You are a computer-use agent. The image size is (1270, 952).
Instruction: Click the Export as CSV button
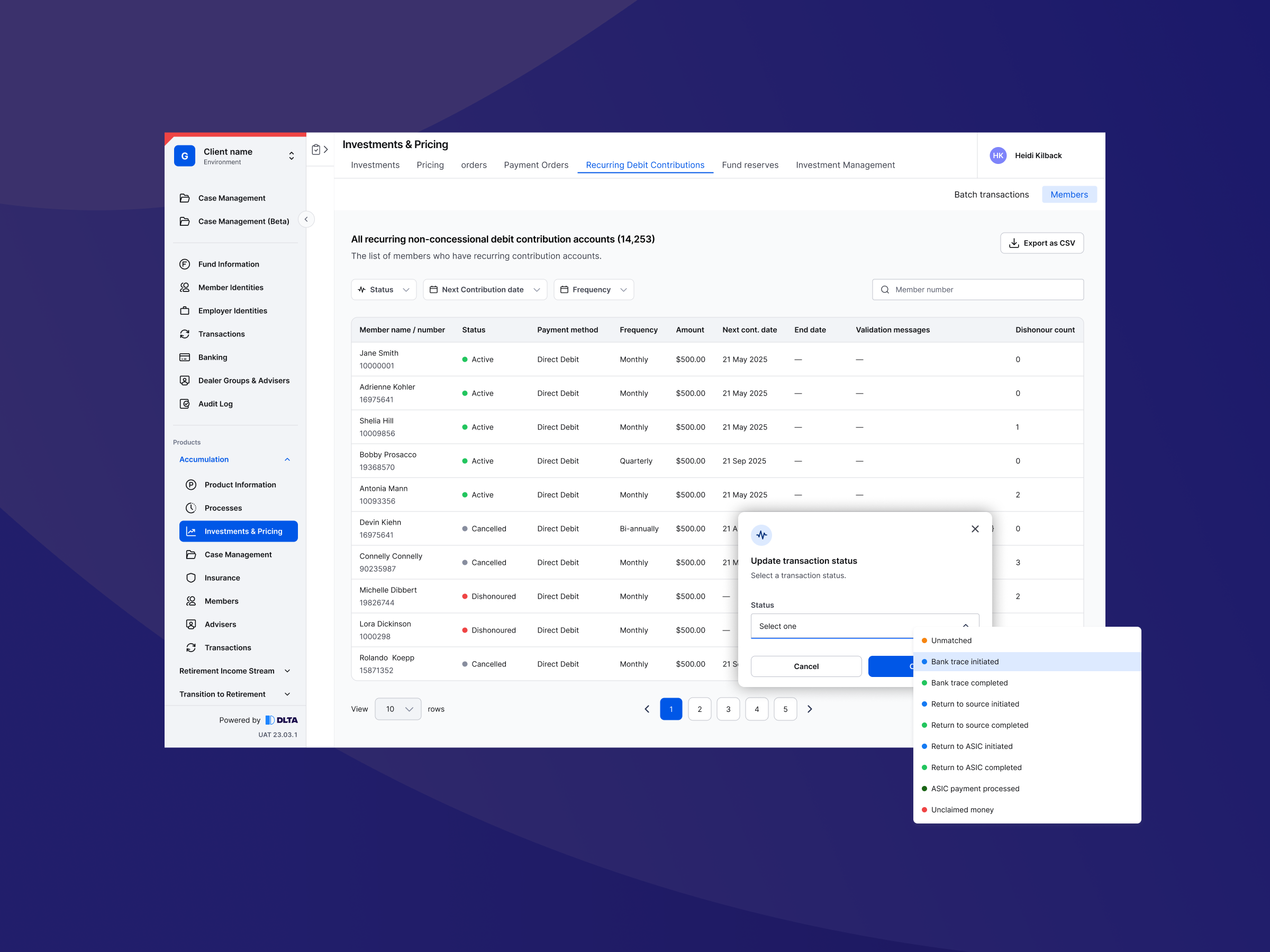1041,243
